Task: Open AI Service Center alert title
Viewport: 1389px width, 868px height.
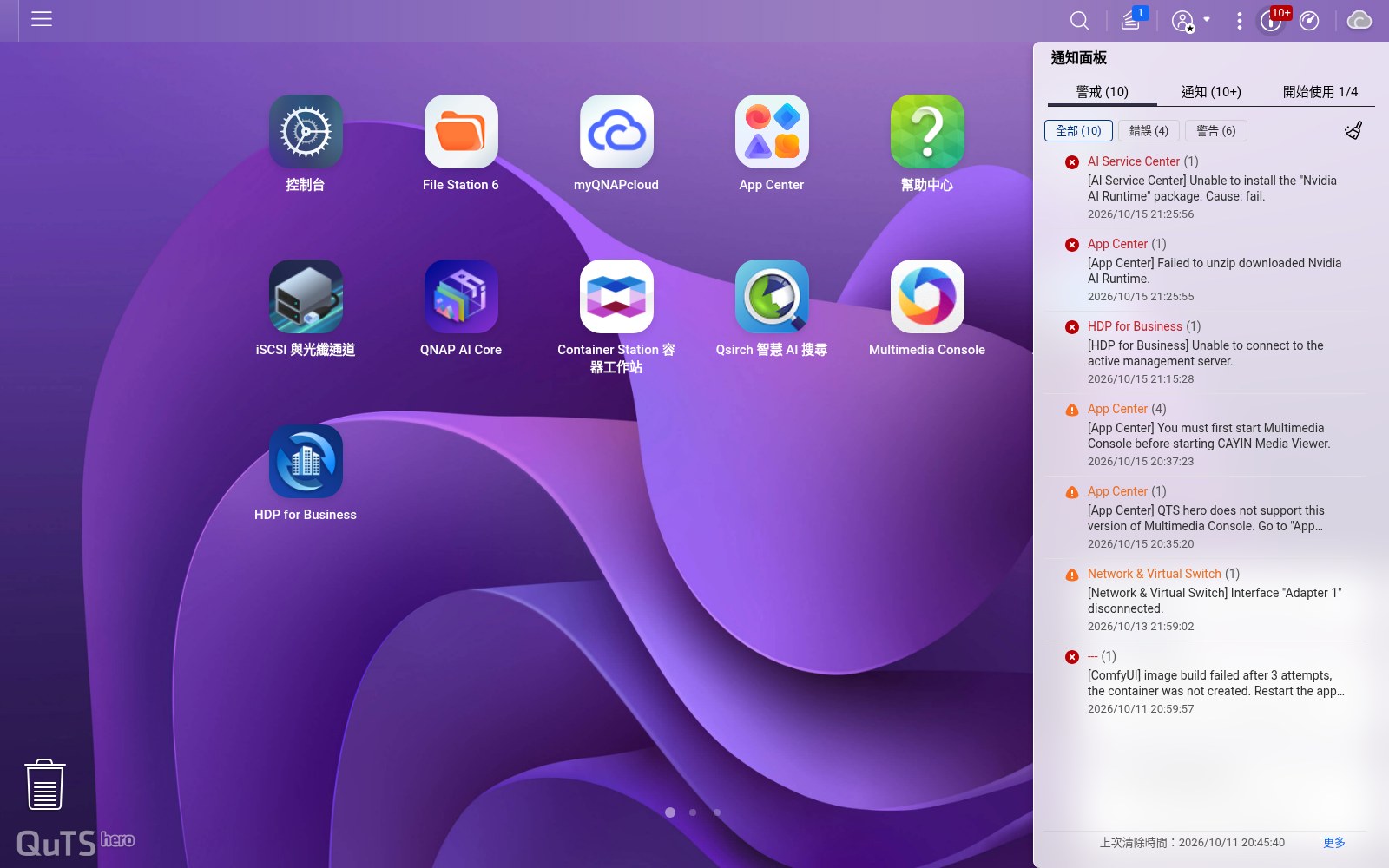Action: (x=1133, y=161)
